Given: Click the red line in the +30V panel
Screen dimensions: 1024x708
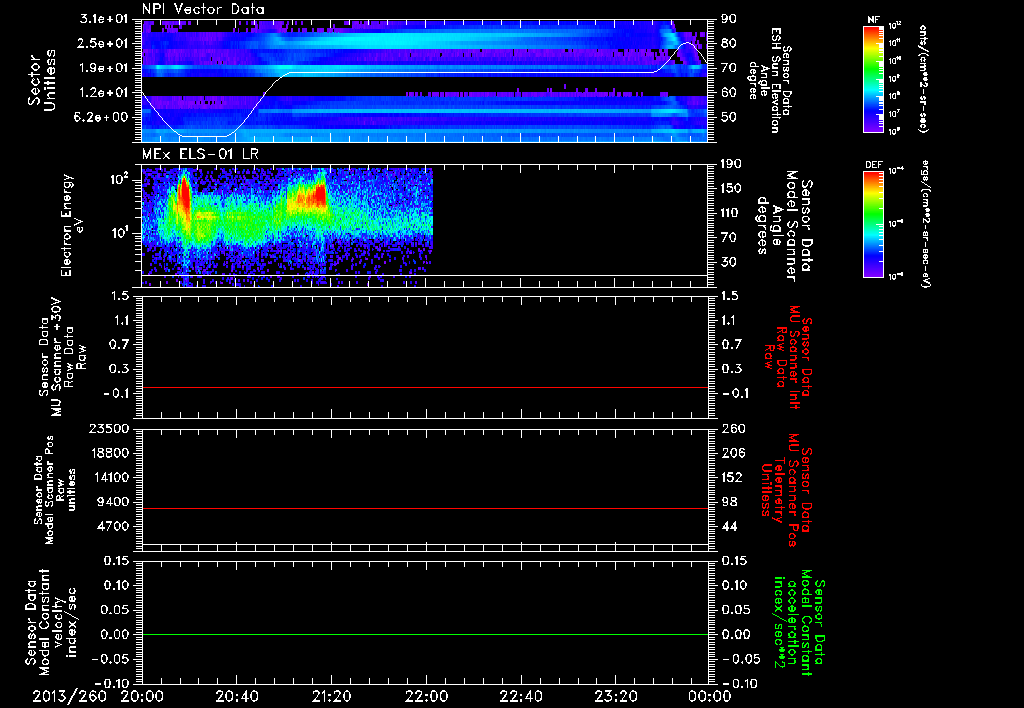Looking at the screenshot, I should (x=424, y=387).
